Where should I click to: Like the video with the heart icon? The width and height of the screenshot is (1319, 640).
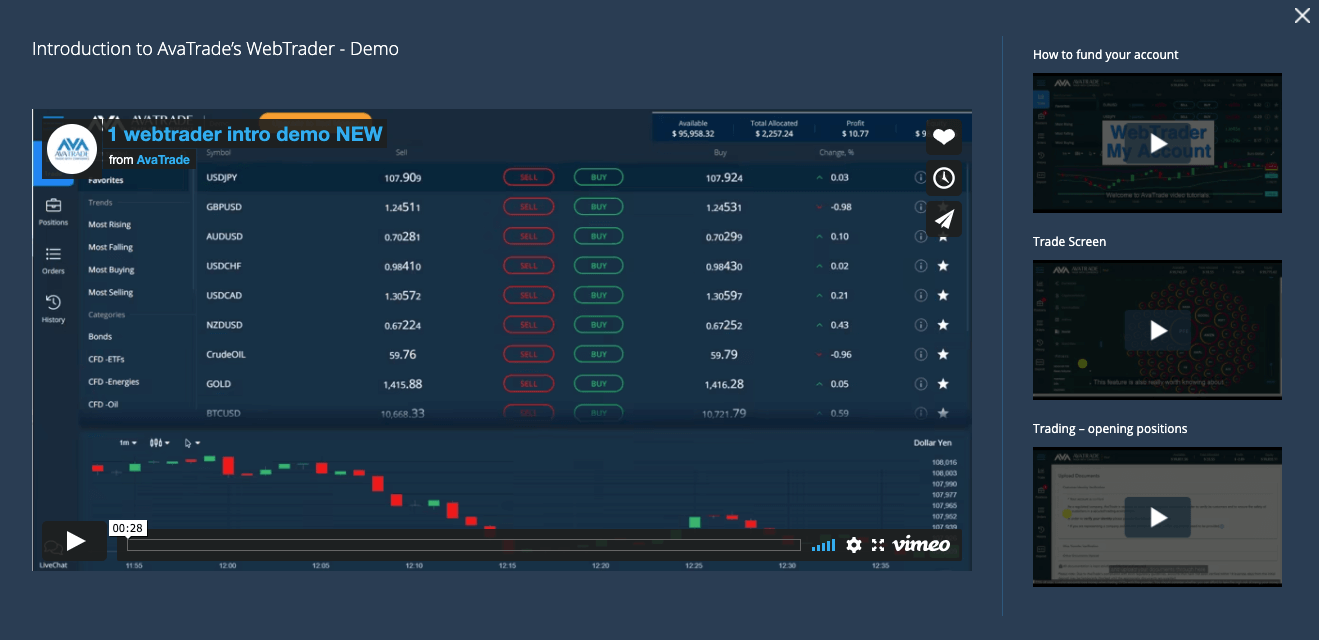(944, 137)
